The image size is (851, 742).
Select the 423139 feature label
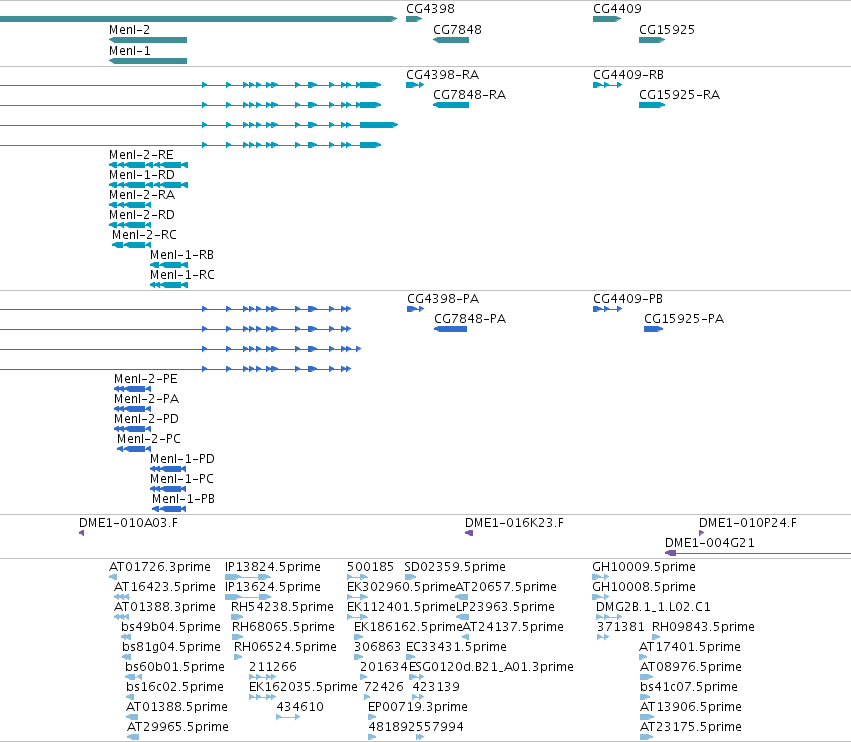(436, 687)
